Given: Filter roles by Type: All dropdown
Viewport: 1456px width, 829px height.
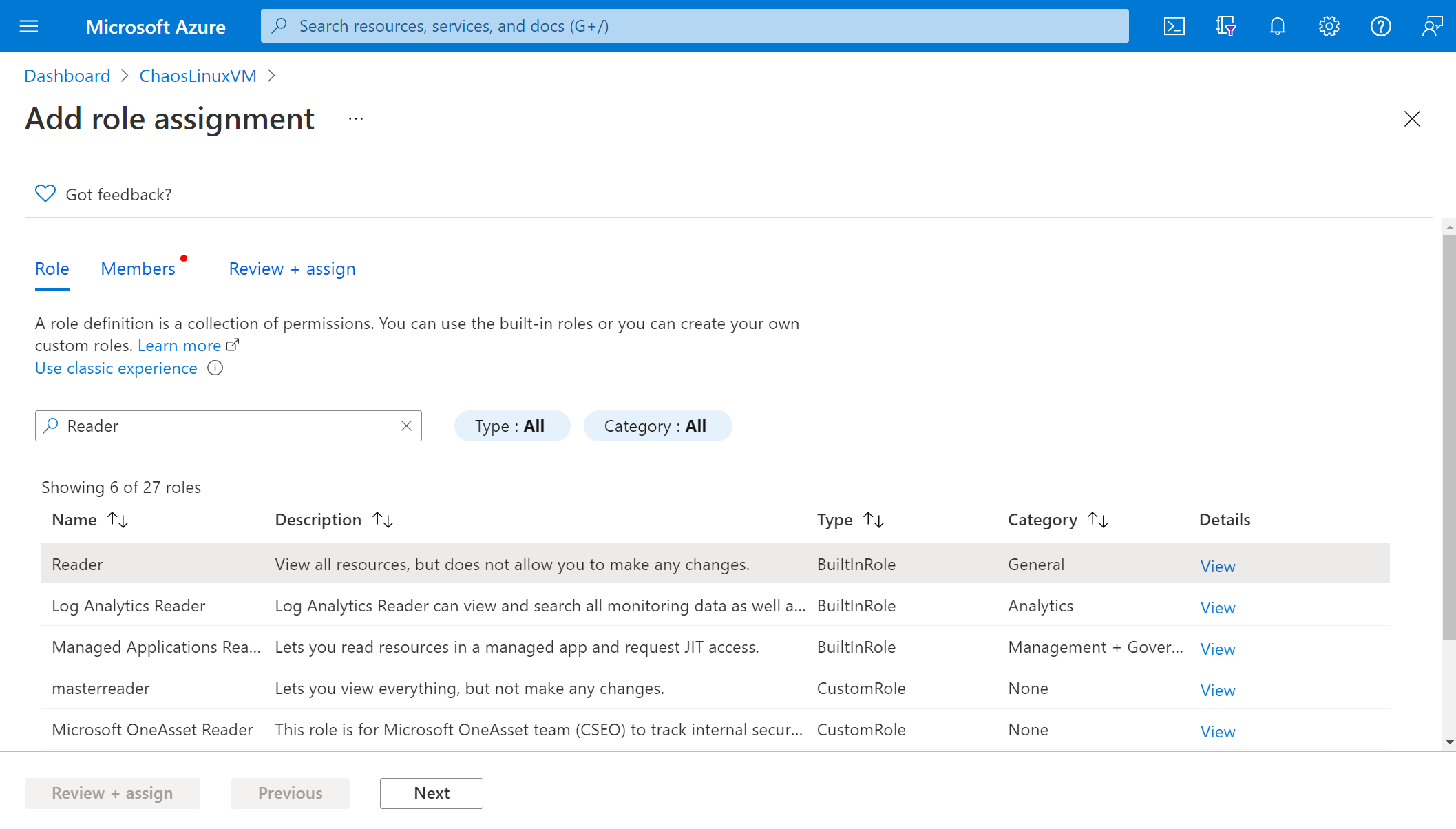Looking at the screenshot, I should 510,426.
